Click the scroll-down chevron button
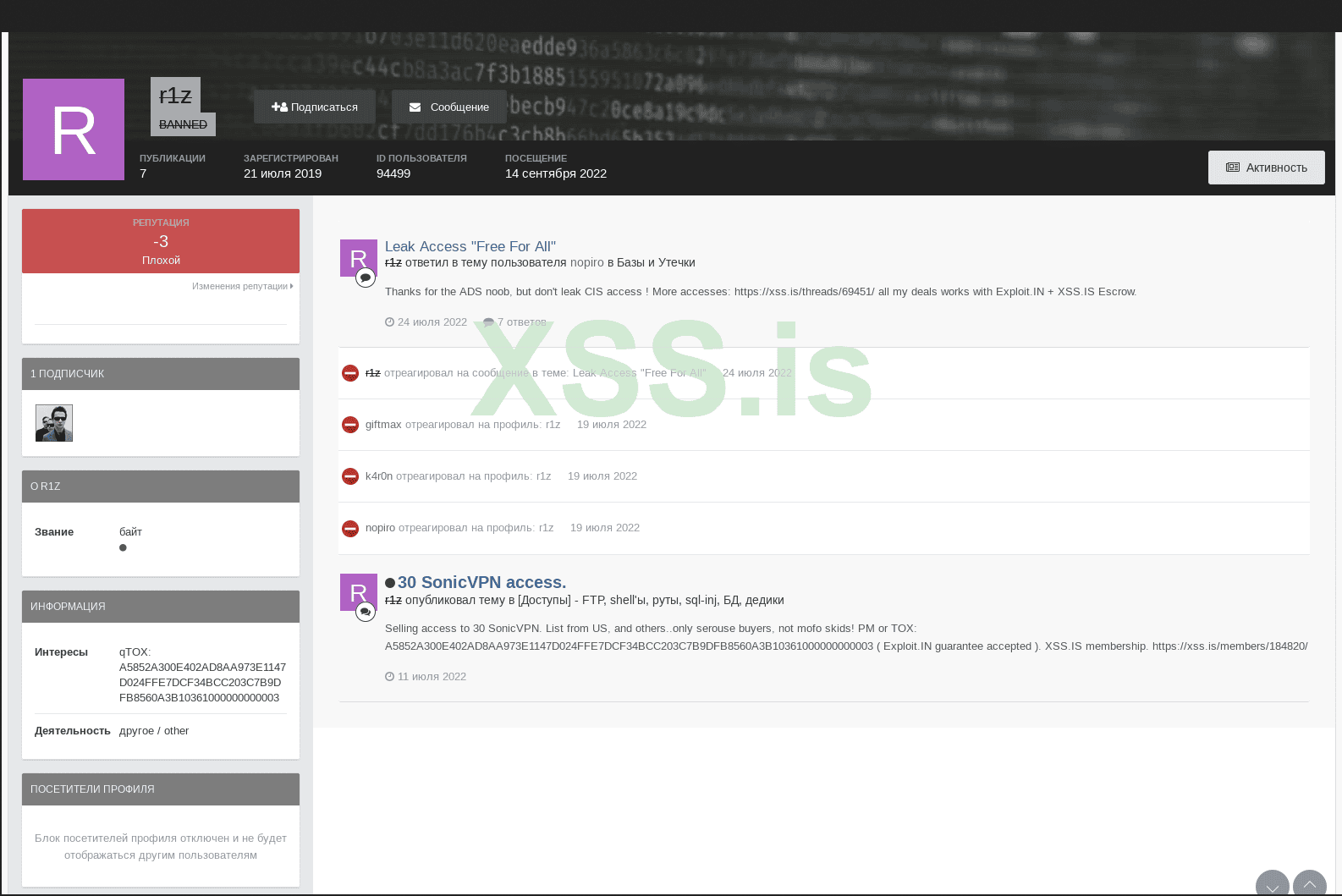1342x896 pixels. click(x=1273, y=883)
